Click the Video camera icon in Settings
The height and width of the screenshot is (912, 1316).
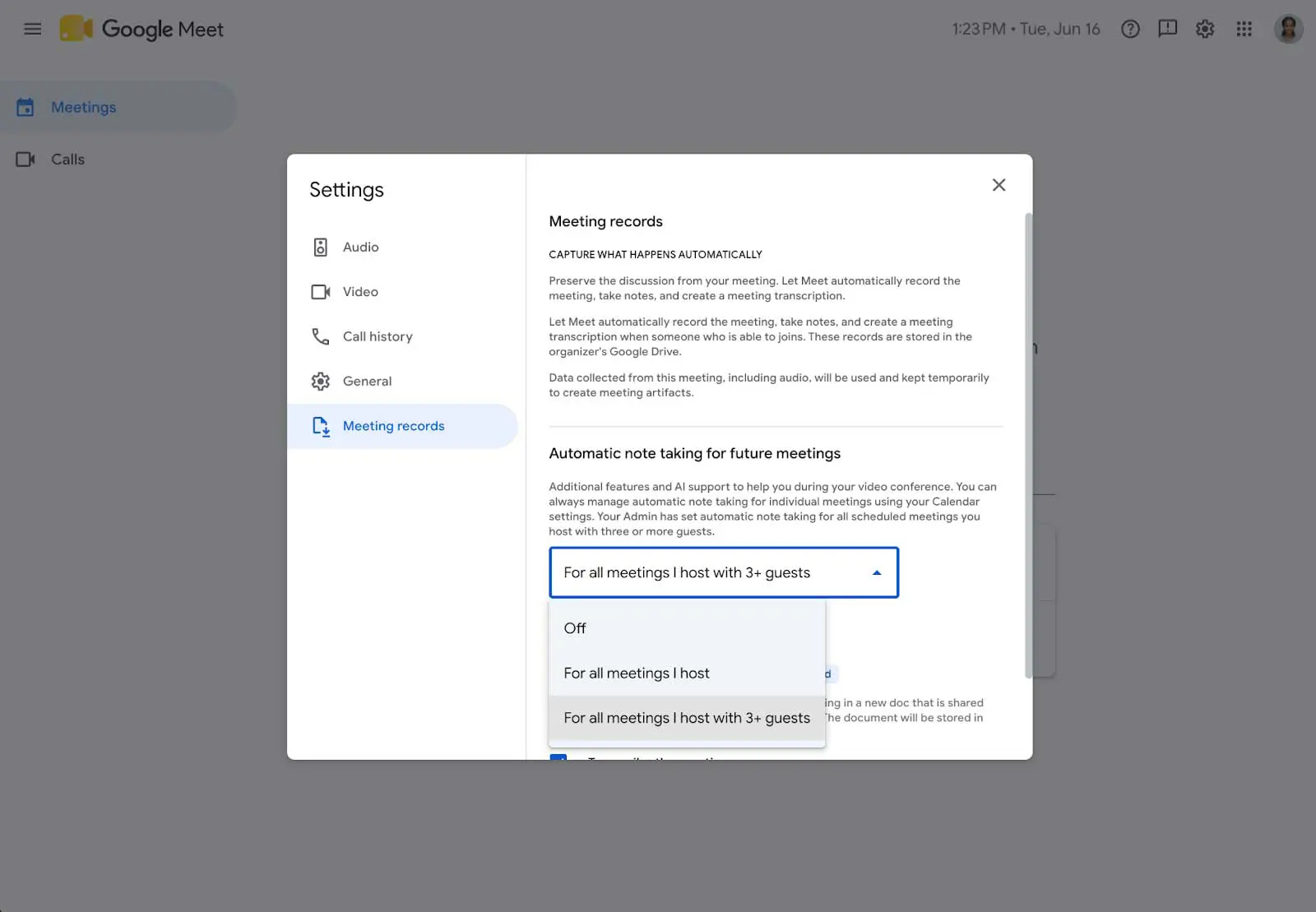[x=321, y=292]
